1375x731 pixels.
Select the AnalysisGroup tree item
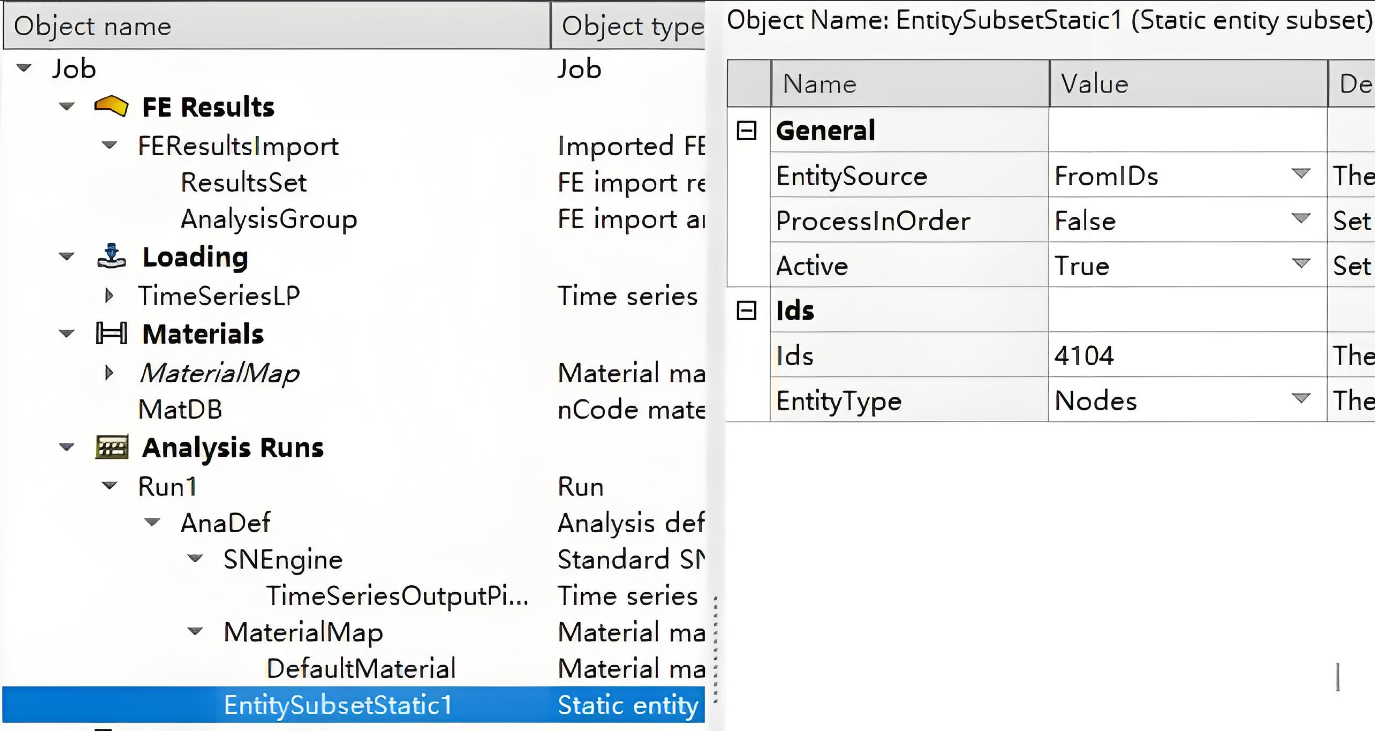pos(268,219)
